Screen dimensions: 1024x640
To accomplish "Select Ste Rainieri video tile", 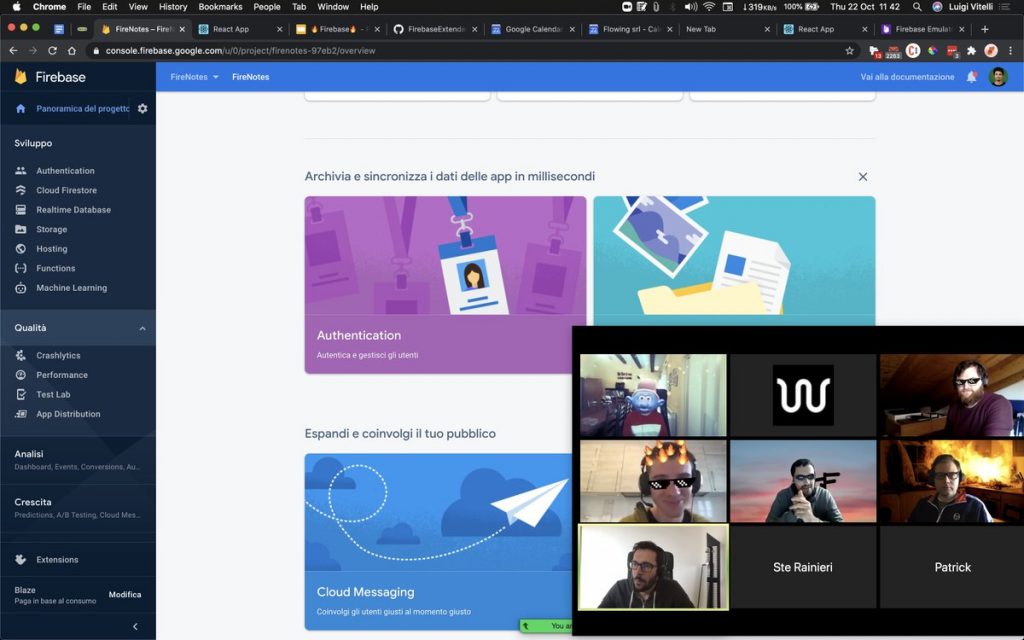I will click(803, 567).
